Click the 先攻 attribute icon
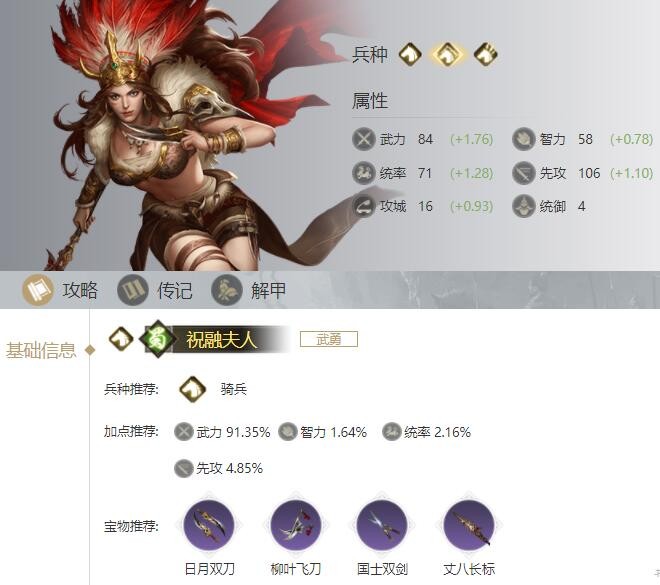Screen dimensions: 660x585 524,173
